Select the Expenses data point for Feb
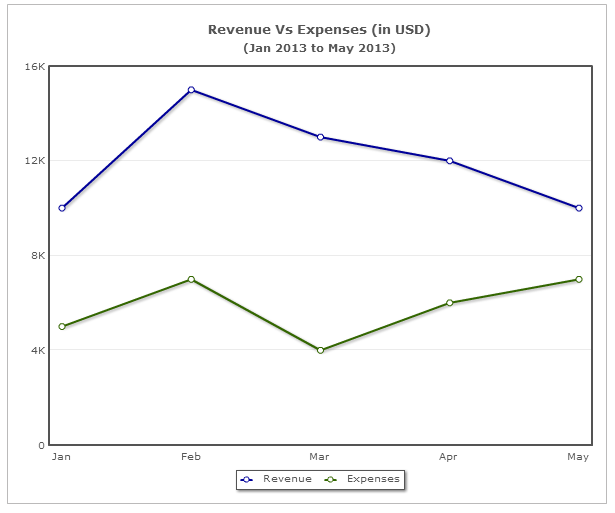The height and width of the screenshot is (513, 615). pyautogui.click(x=191, y=279)
